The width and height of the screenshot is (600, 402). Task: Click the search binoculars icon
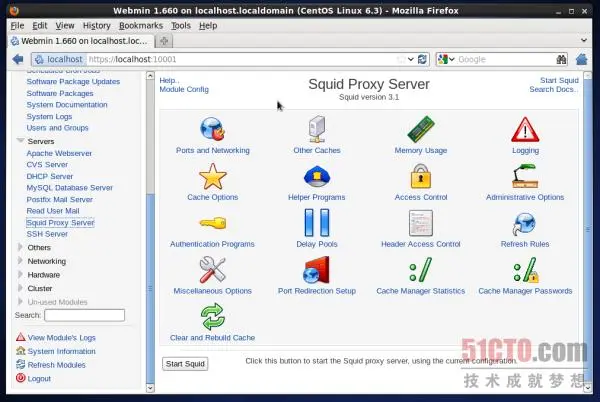tap(561, 59)
